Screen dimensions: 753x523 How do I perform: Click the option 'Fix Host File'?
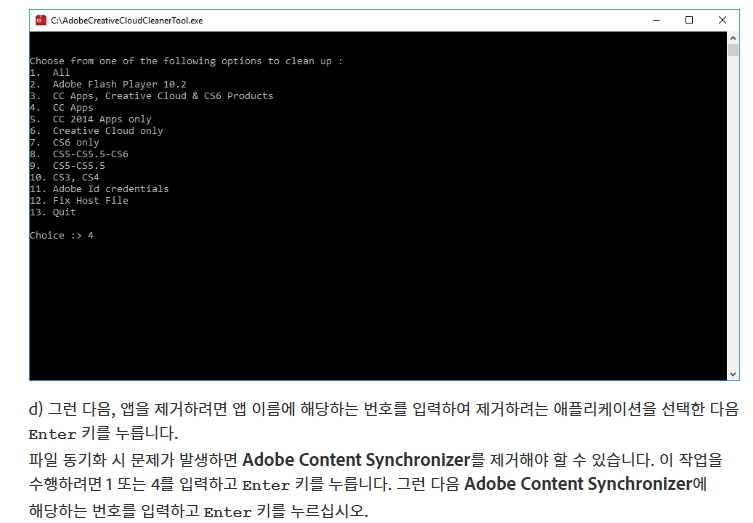[x=90, y=201]
